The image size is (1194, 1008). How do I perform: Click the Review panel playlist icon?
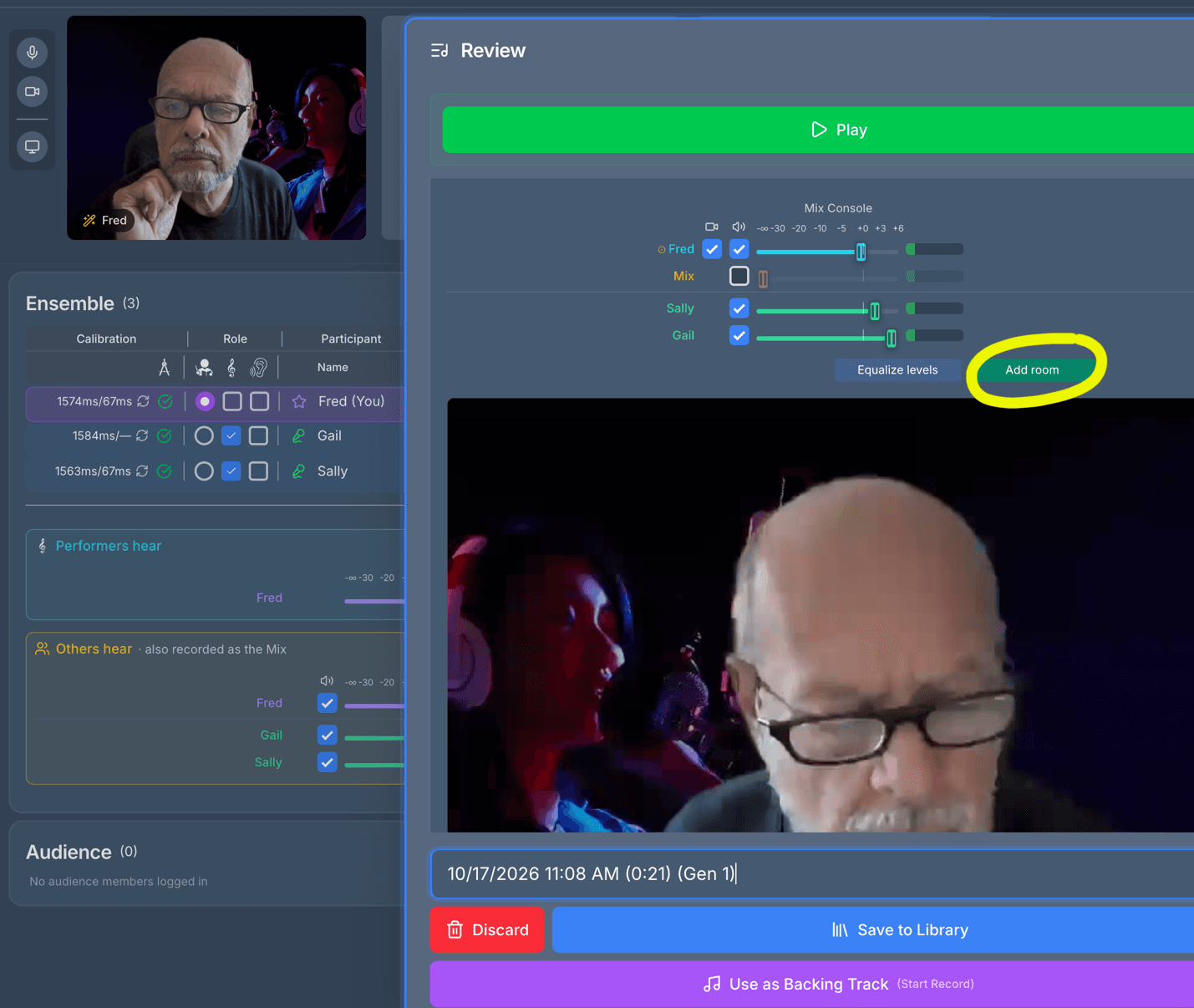click(439, 51)
